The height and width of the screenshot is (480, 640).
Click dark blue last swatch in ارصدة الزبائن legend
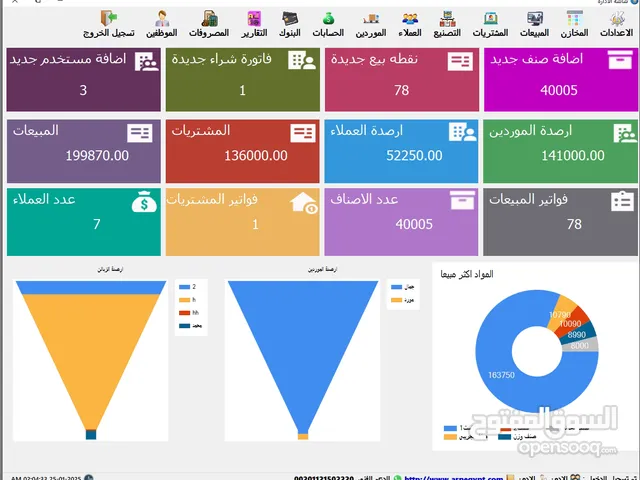(184, 326)
